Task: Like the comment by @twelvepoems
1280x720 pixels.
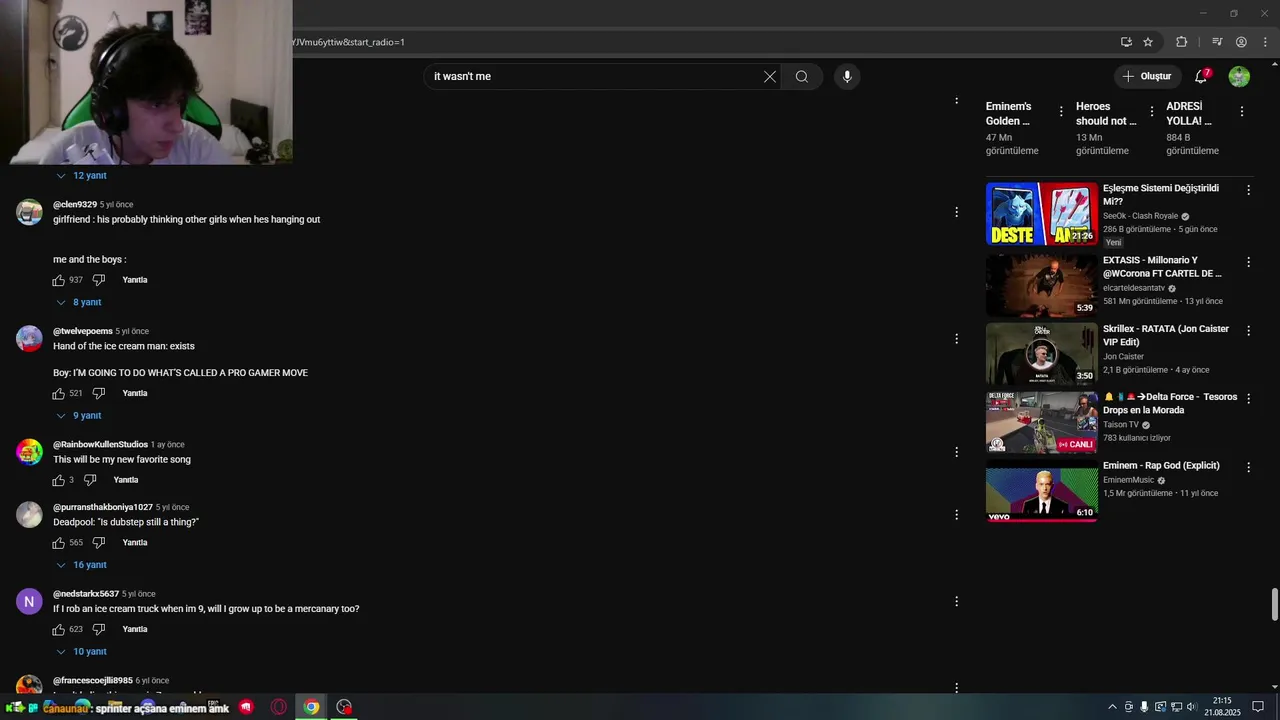Action: (x=59, y=393)
